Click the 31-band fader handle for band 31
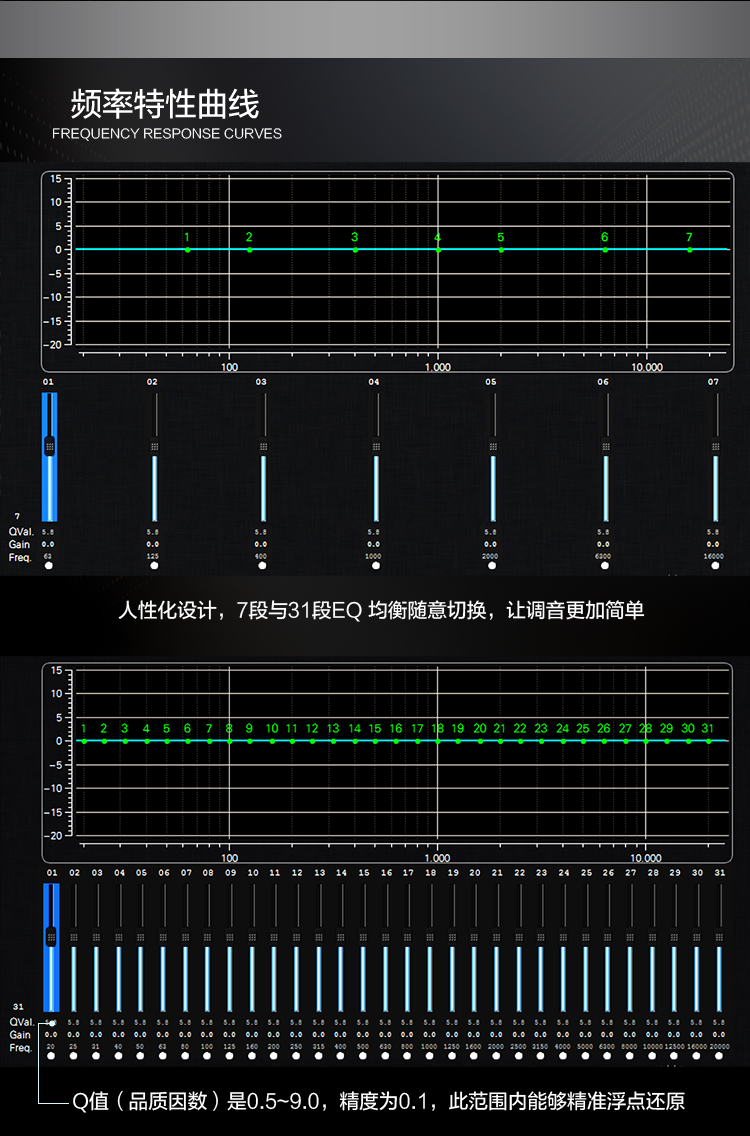Screen dimensions: 750x1136 [x=718, y=937]
